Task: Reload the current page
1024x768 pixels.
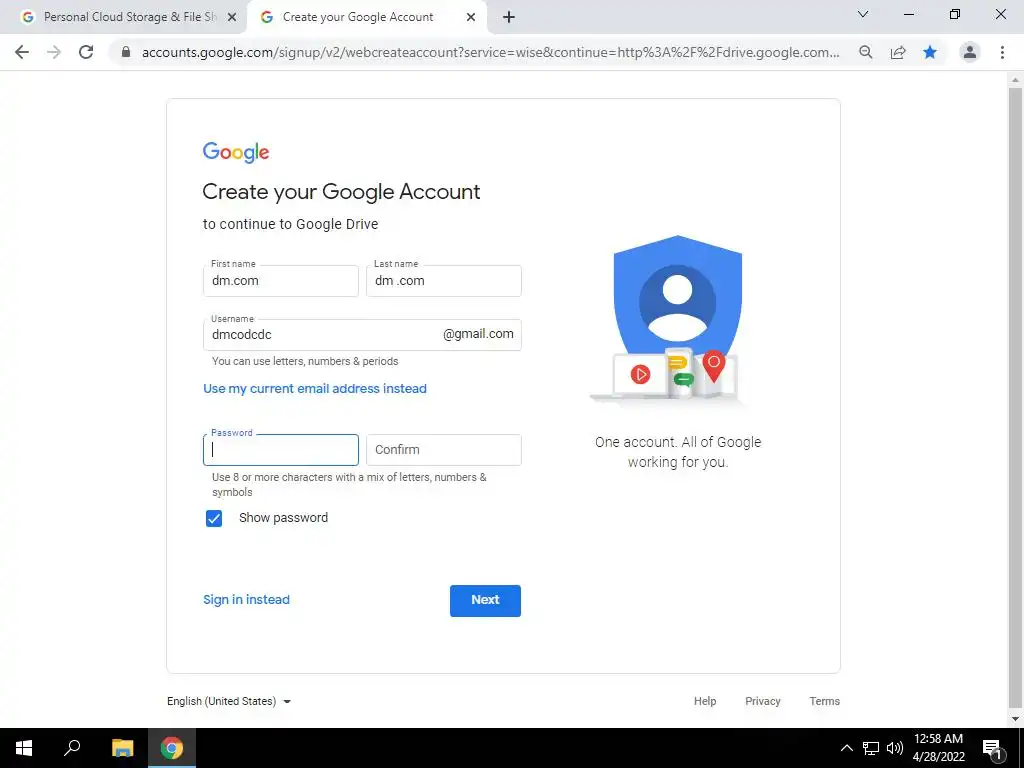Action: click(x=86, y=52)
